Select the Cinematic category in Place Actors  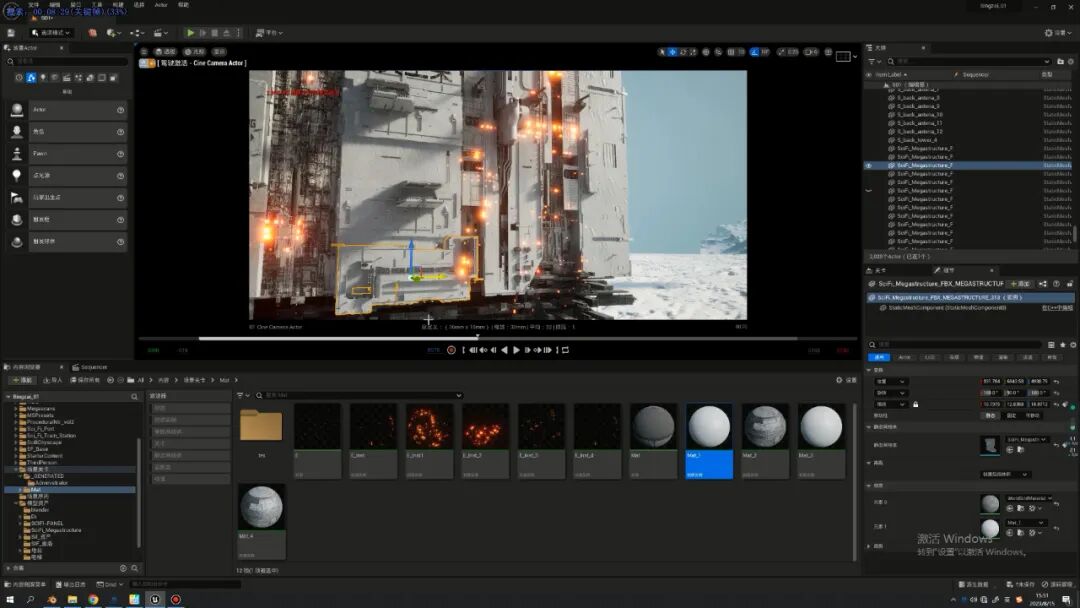tap(66, 78)
